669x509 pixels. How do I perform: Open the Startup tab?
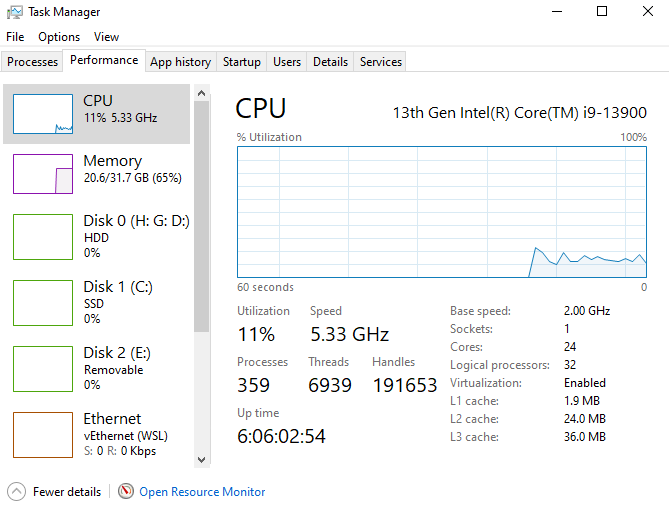pos(241,62)
